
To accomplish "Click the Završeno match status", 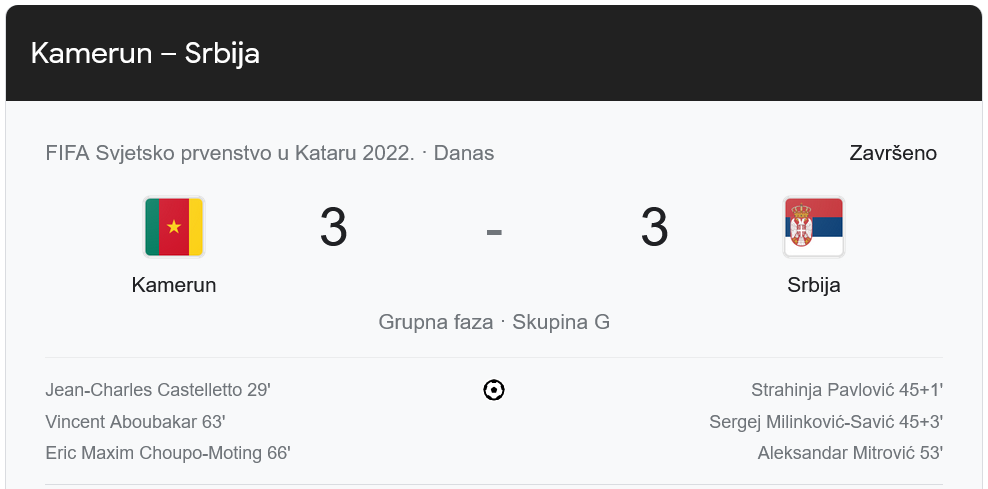I will point(893,153).
